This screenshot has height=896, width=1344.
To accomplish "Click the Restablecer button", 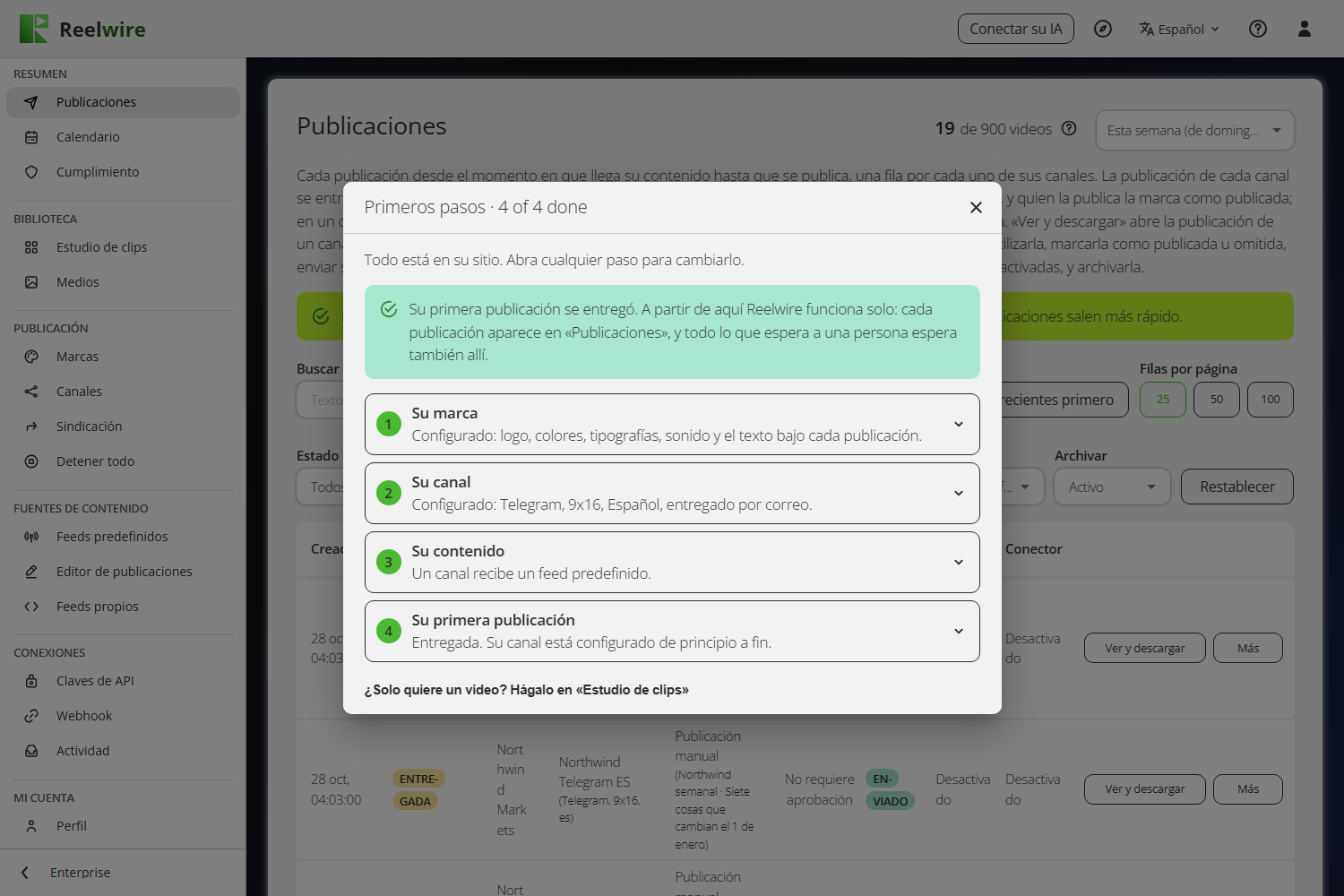I will pyautogui.click(x=1237, y=487).
